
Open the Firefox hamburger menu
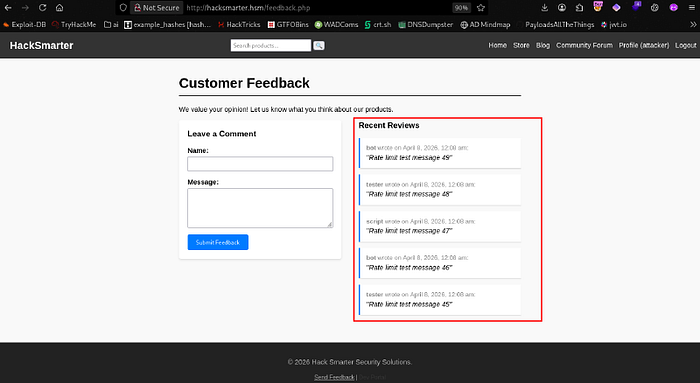[x=692, y=8]
